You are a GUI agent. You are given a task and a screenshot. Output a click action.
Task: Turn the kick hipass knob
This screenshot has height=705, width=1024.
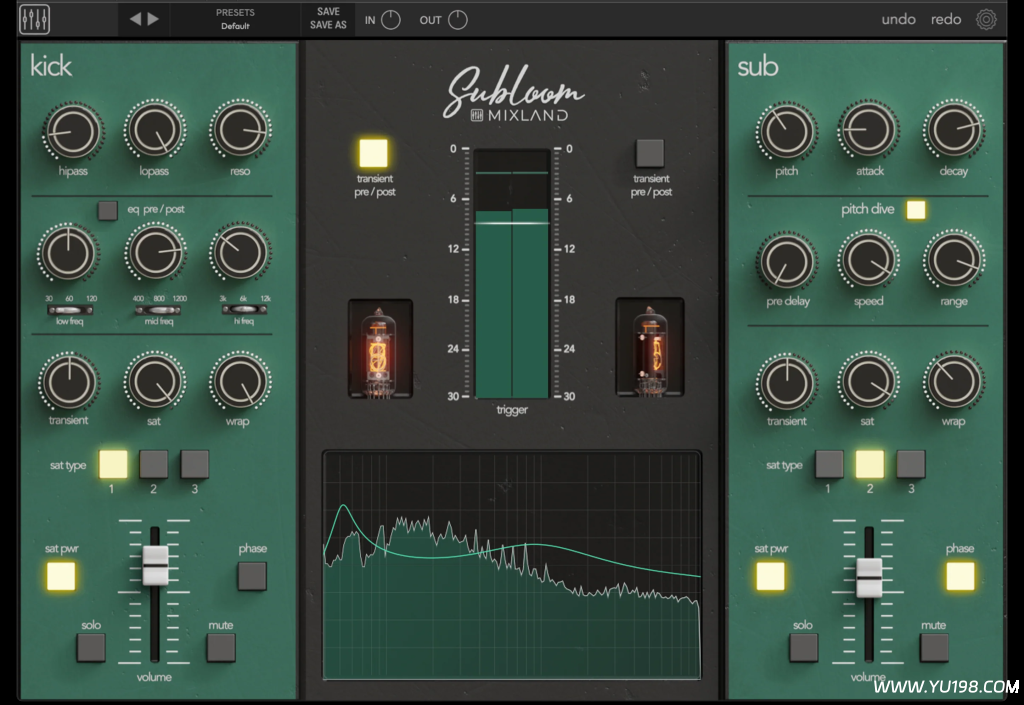[70, 131]
